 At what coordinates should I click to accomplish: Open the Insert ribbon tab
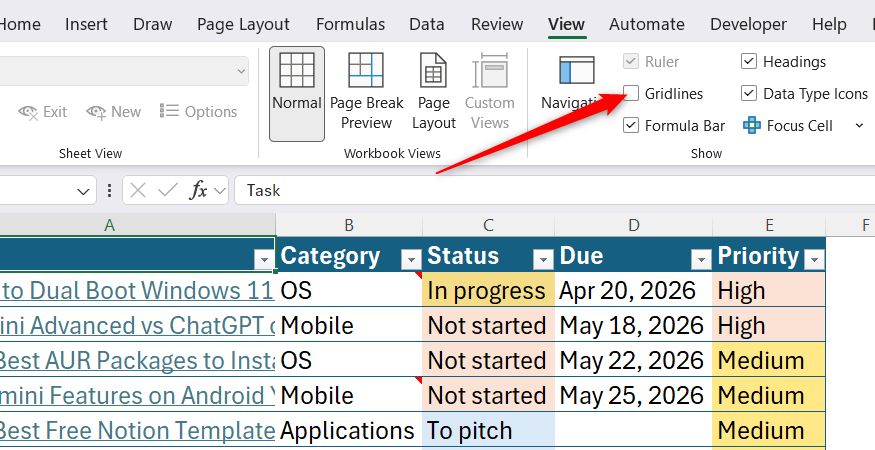point(86,25)
